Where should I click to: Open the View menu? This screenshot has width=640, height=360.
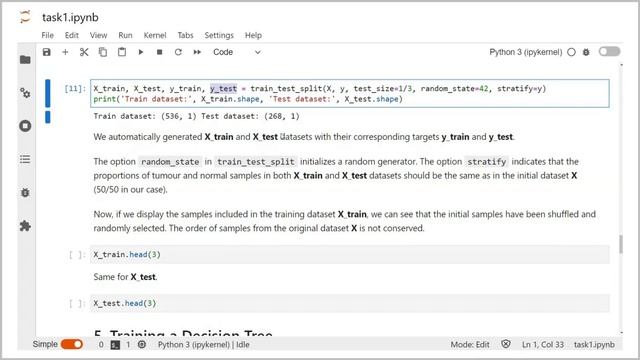point(98,36)
